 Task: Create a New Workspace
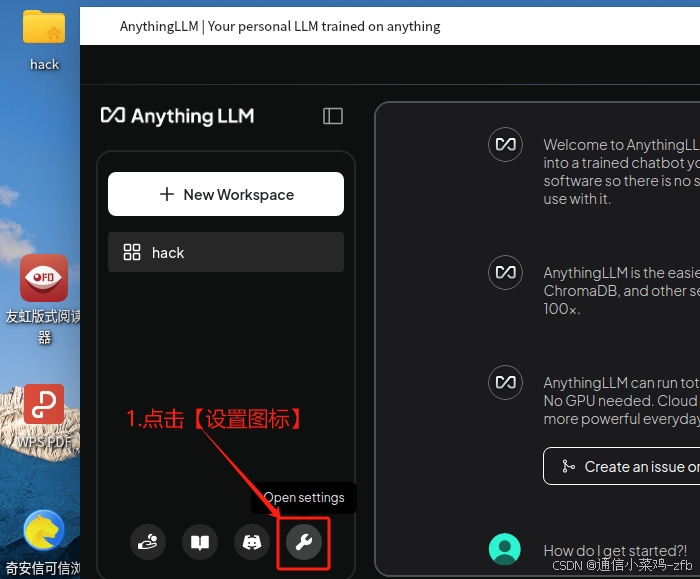[226, 194]
